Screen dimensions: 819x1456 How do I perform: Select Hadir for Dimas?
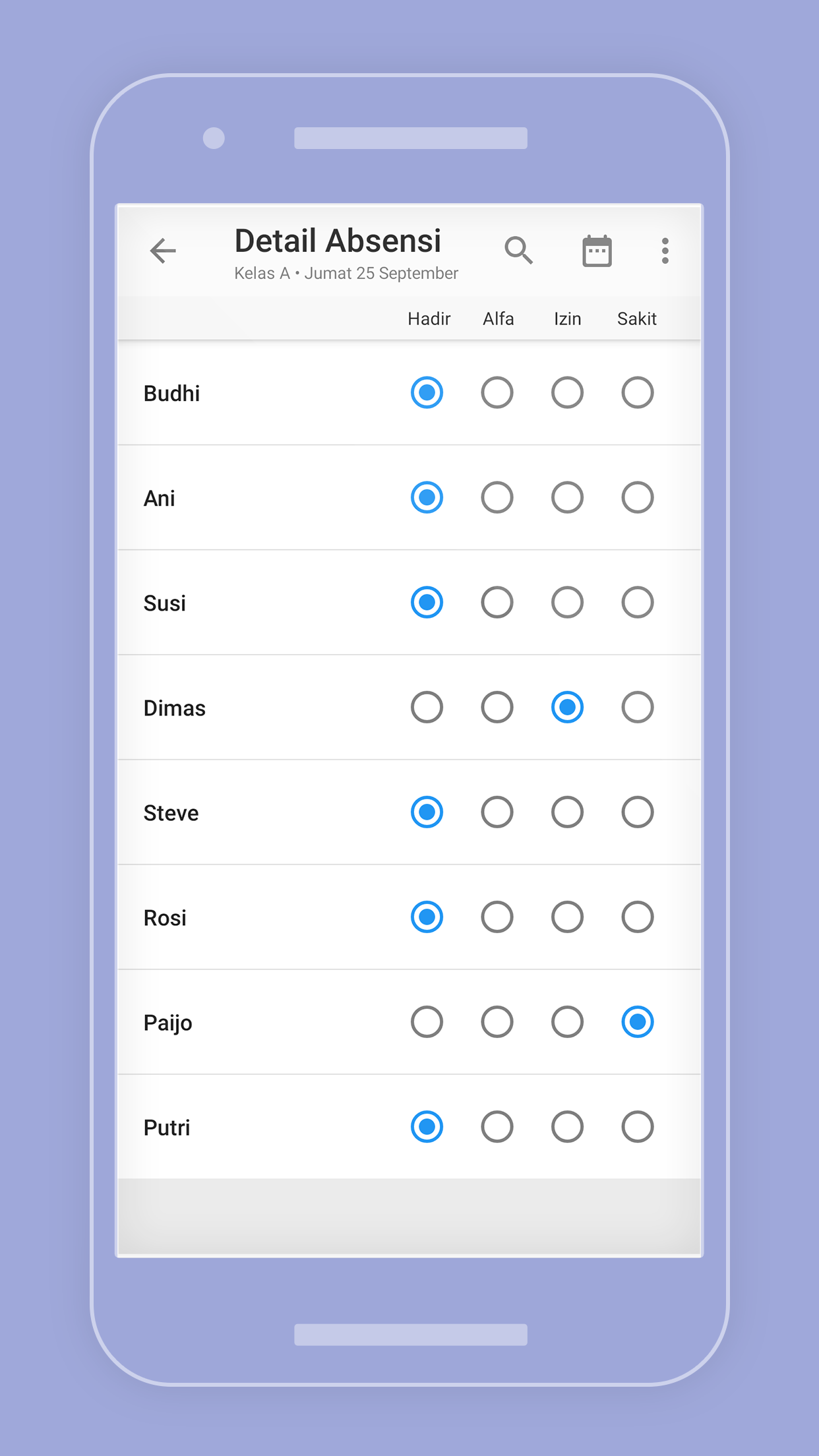point(427,708)
